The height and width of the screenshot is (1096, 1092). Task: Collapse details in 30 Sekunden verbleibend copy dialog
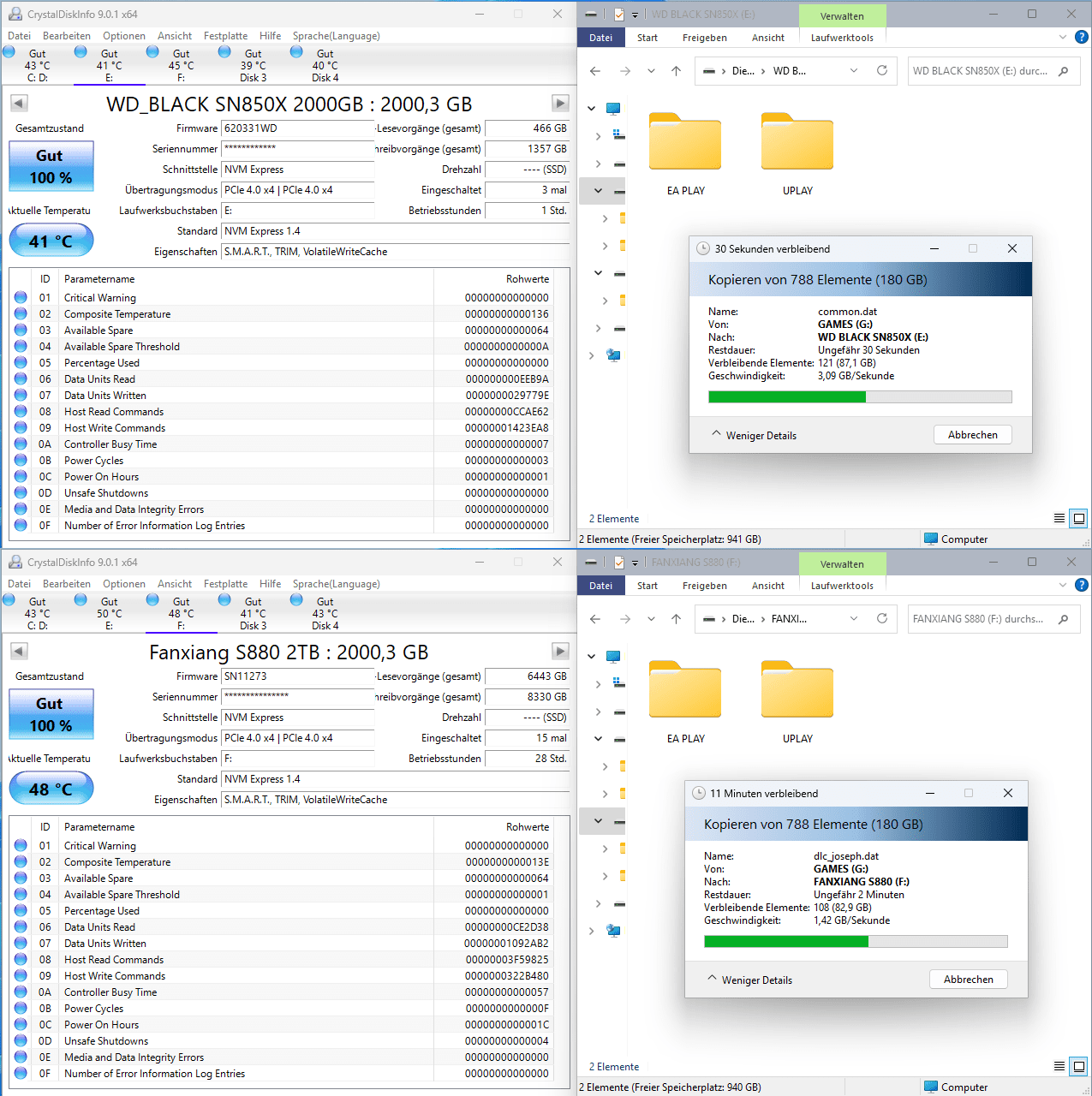coord(754,435)
